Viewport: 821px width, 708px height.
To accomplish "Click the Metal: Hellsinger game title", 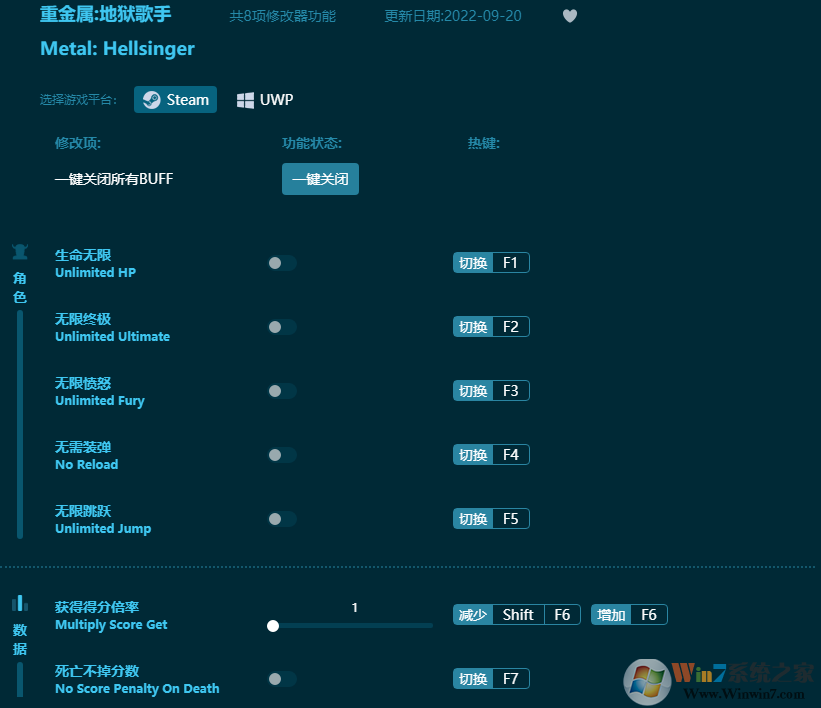I will click(118, 48).
